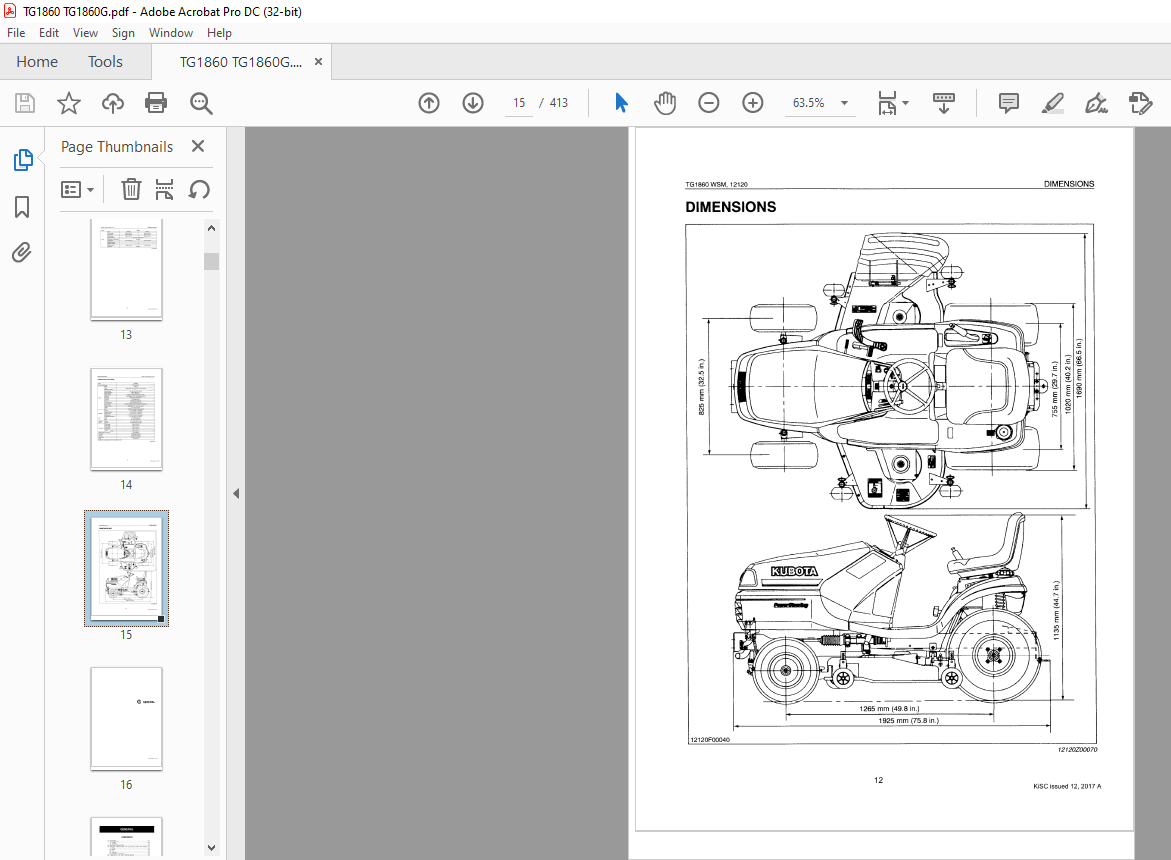Click the Stamp tool icon
1171x860 pixels.
[x=1140, y=103]
